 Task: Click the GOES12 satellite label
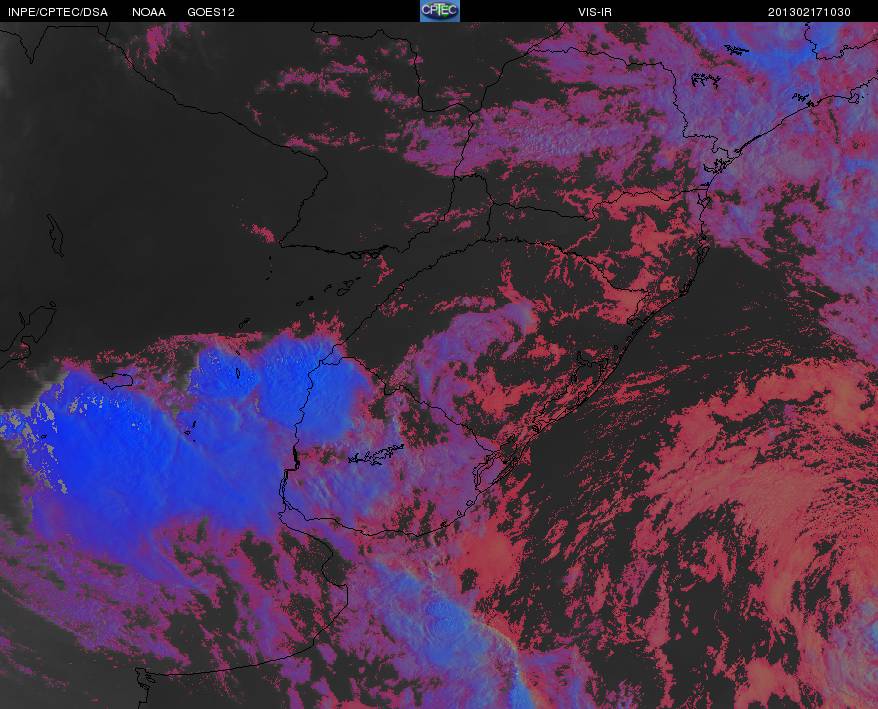(211, 12)
